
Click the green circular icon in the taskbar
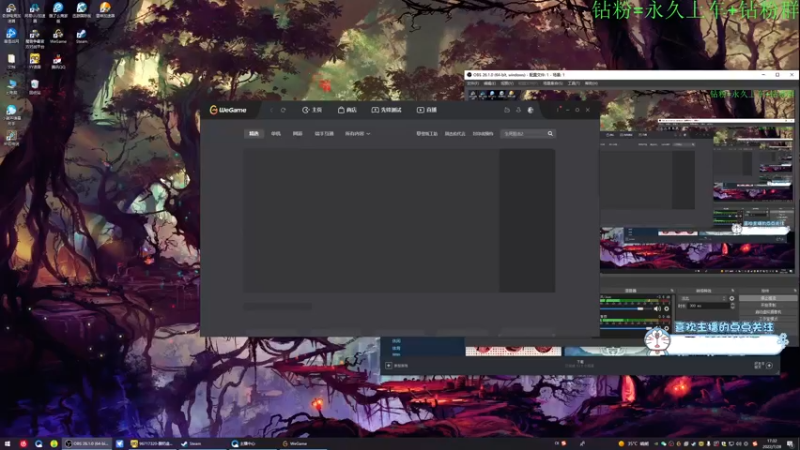tap(54, 443)
